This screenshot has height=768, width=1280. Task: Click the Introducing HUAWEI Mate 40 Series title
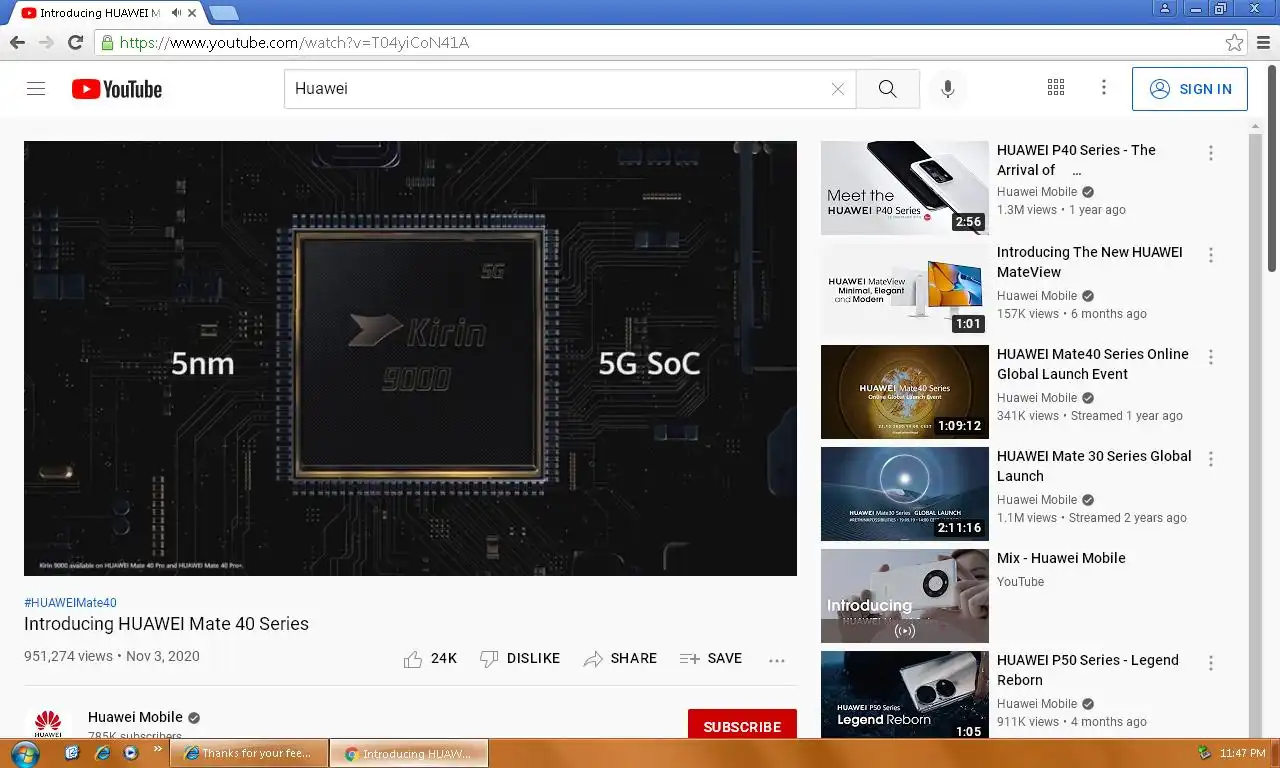click(x=166, y=624)
